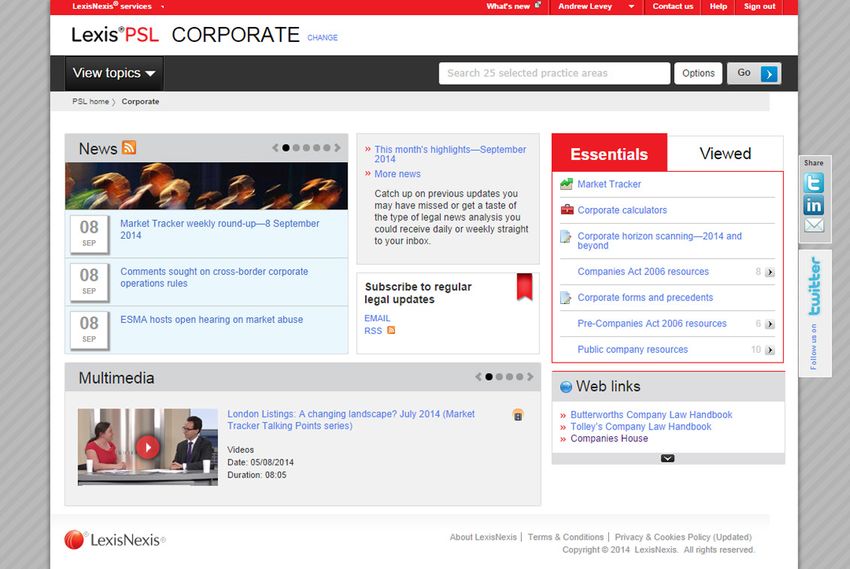Open ESMA hosts open hearing article
Image resolution: width=850 pixels, height=569 pixels.
[x=211, y=320]
